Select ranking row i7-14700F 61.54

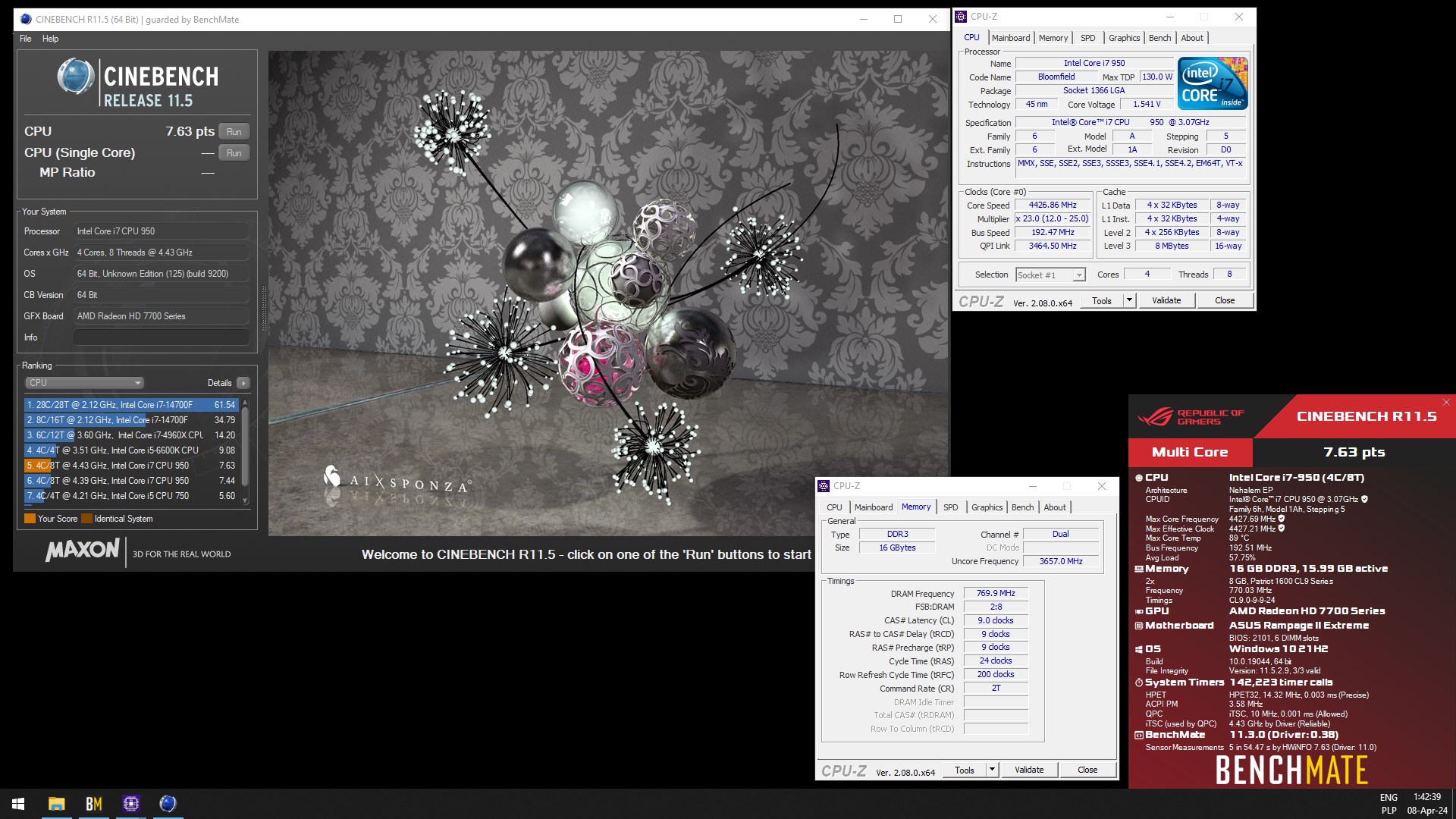point(131,405)
